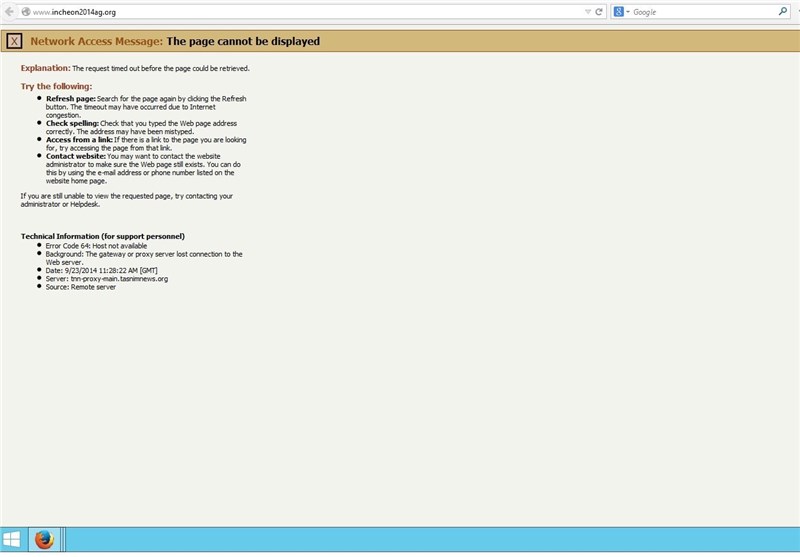Click the reload page button

599,12
